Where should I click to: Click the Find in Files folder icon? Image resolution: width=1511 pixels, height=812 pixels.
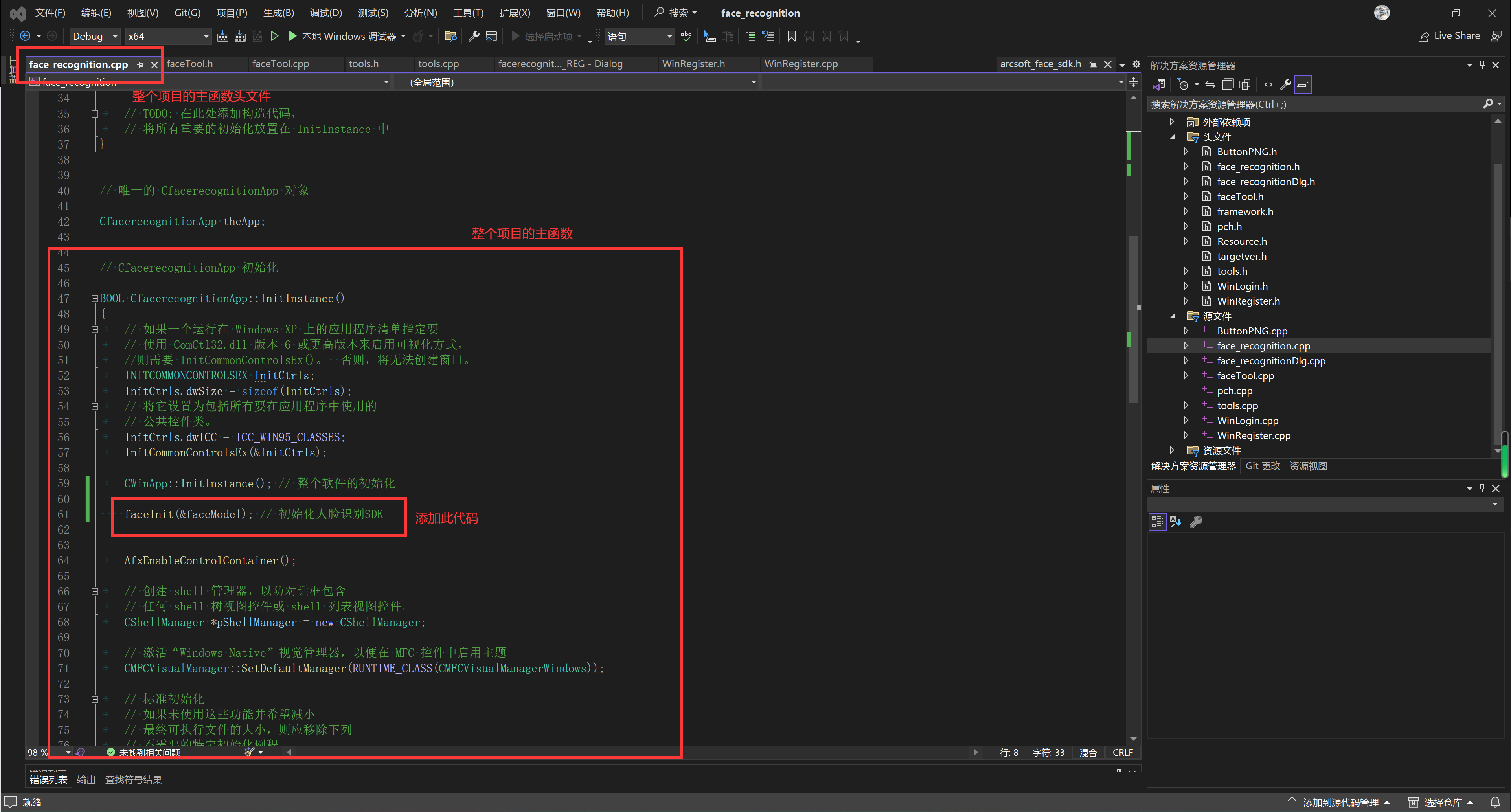coord(450,37)
